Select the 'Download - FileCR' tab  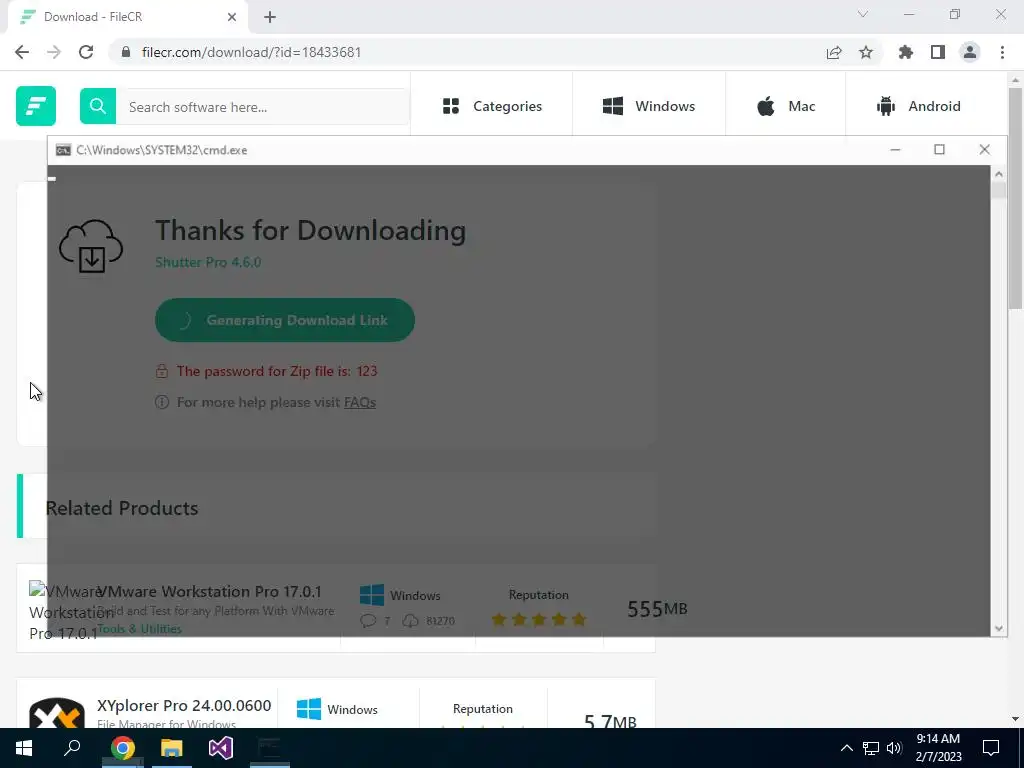coord(128,17)
